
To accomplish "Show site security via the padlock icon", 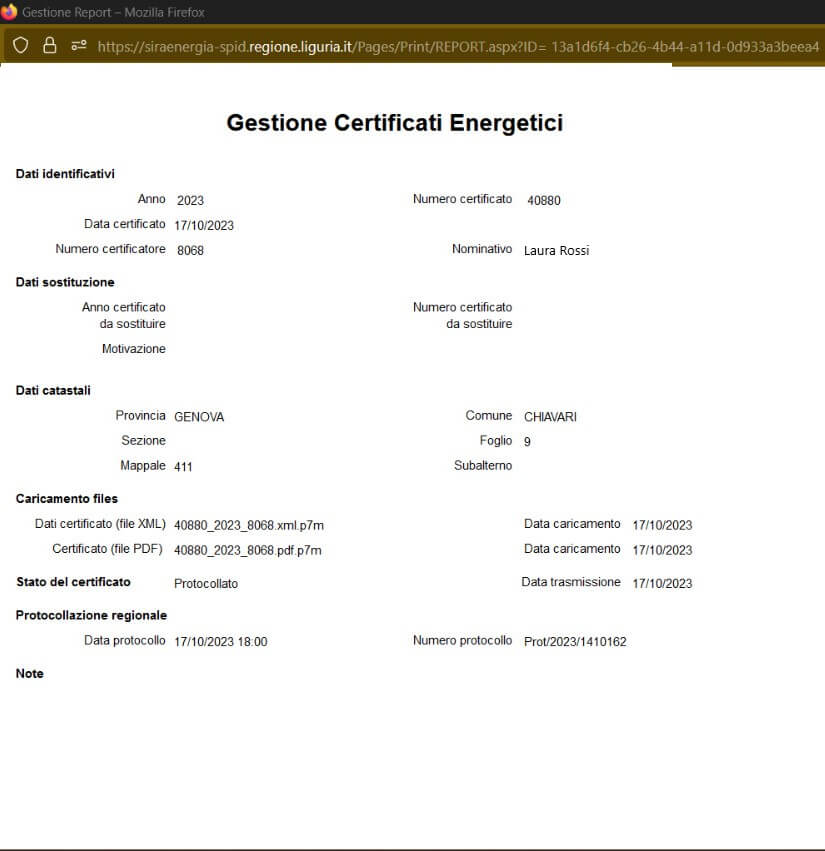I will click(x=49, y=45).
